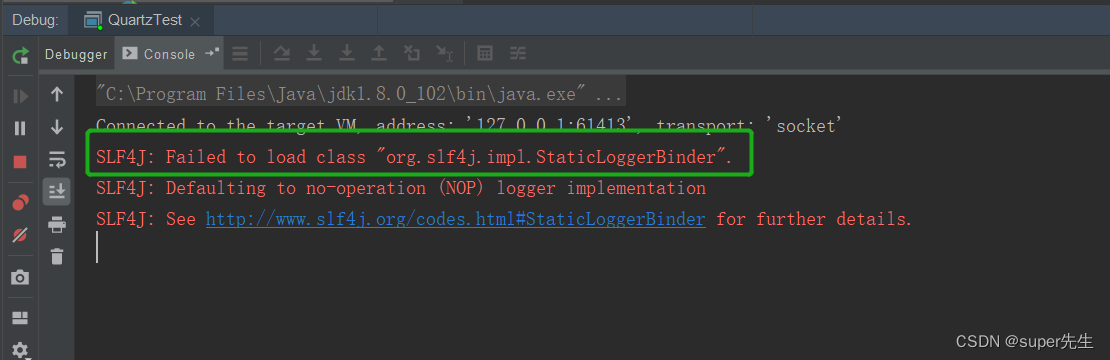Click the Show Execution Point lines icon
1110x360 pixels.
pos(241,53)
